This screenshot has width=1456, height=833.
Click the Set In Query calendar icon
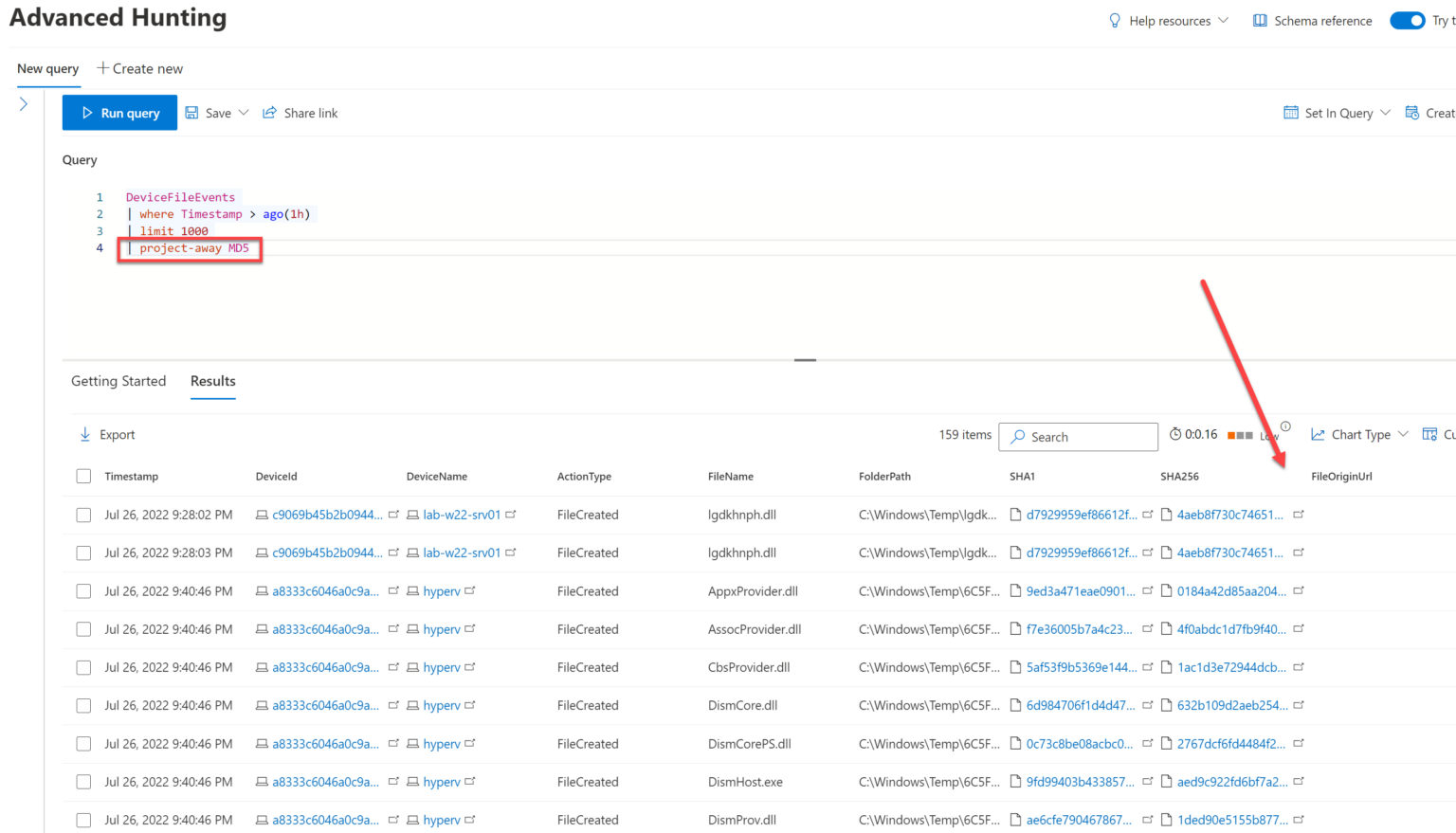click(1291, 113)
